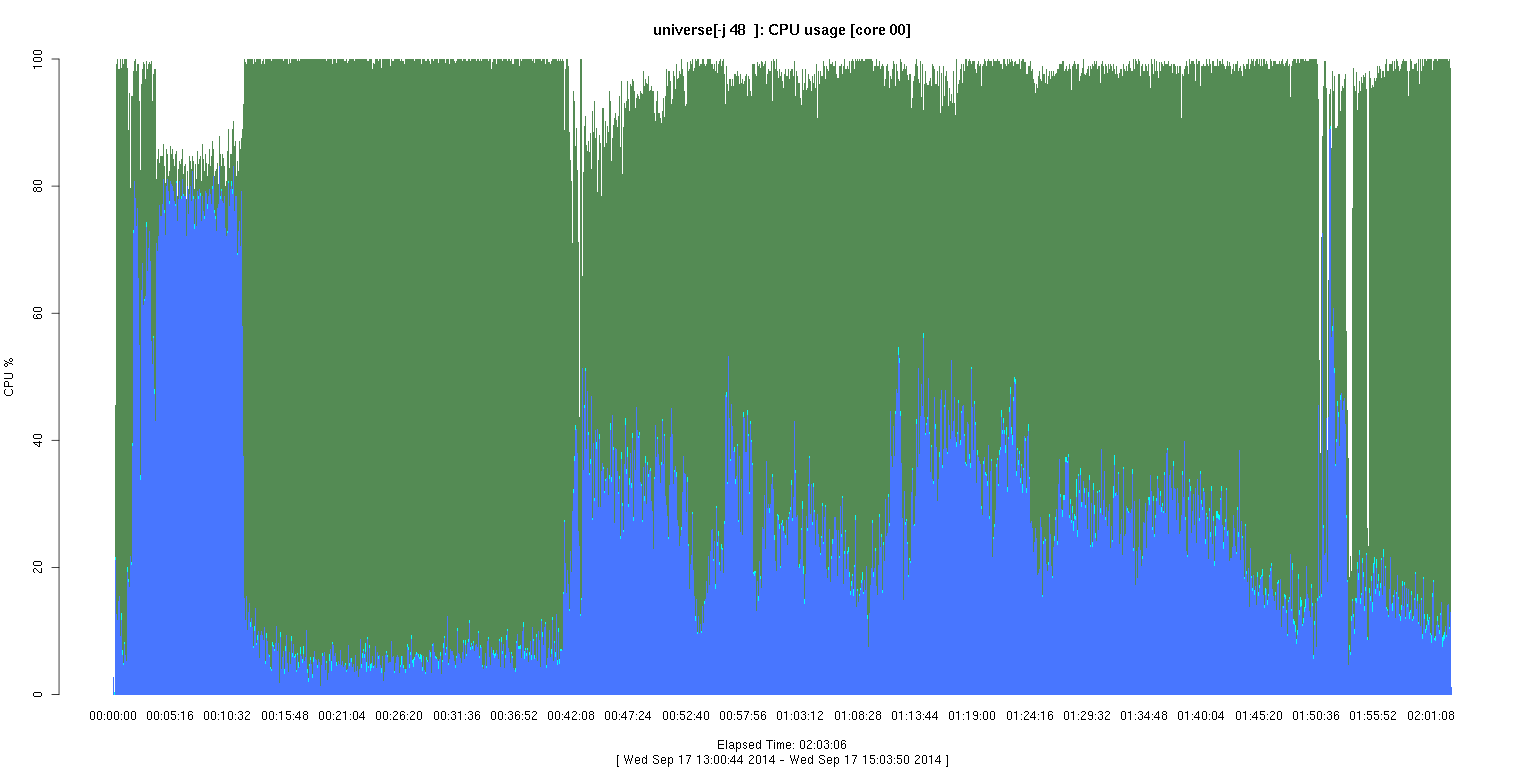
Task: Click the x-axis time label 00:52:40
Action: click(686, 716)
